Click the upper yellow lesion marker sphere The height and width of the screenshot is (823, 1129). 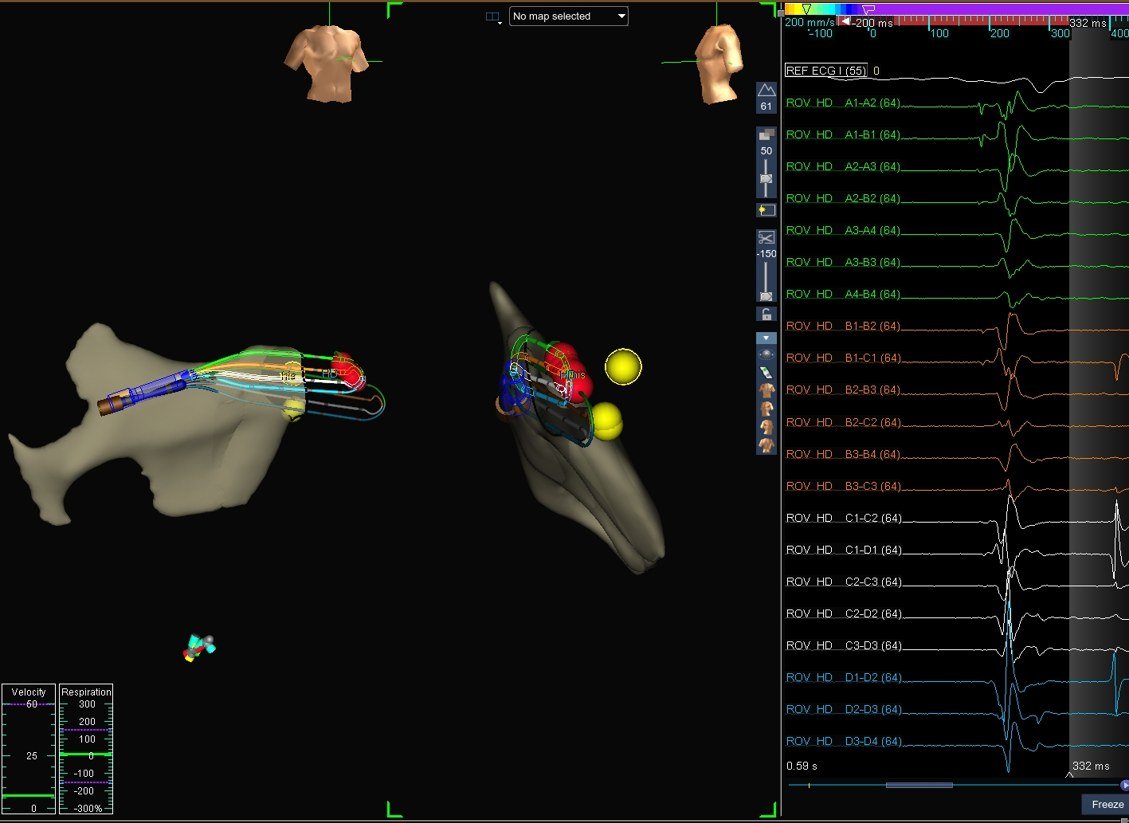(623, 366)
